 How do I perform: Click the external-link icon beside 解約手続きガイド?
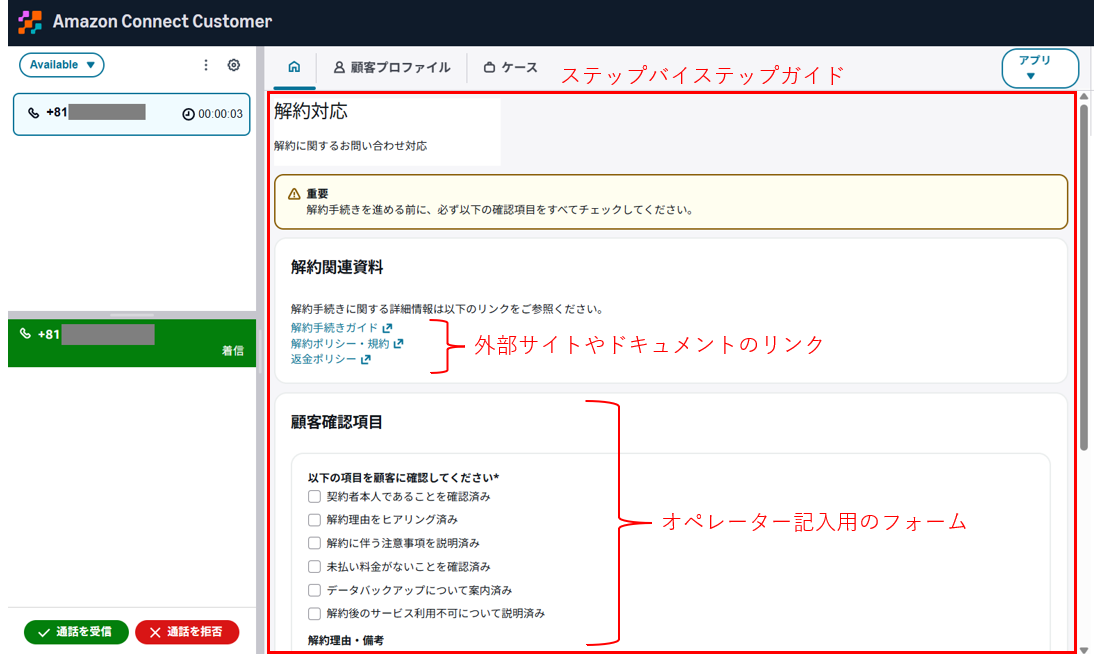pos(387,328)
